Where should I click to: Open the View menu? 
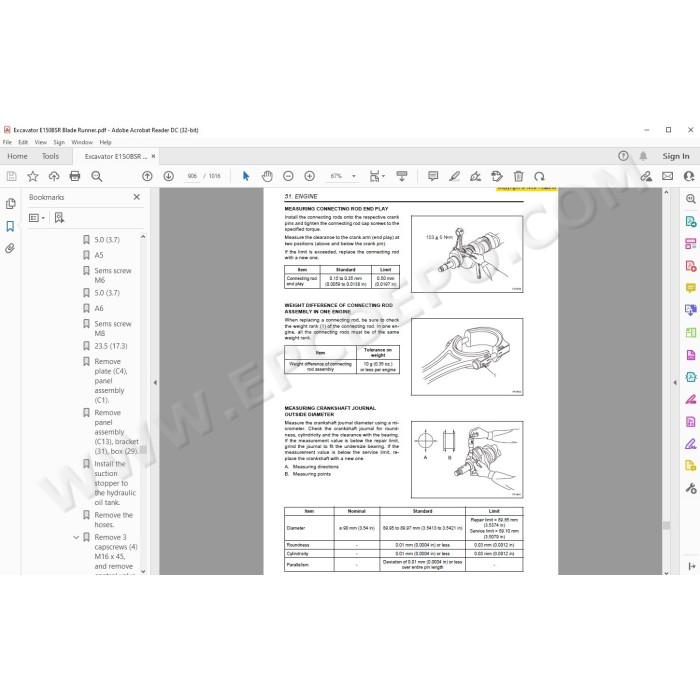41,142
